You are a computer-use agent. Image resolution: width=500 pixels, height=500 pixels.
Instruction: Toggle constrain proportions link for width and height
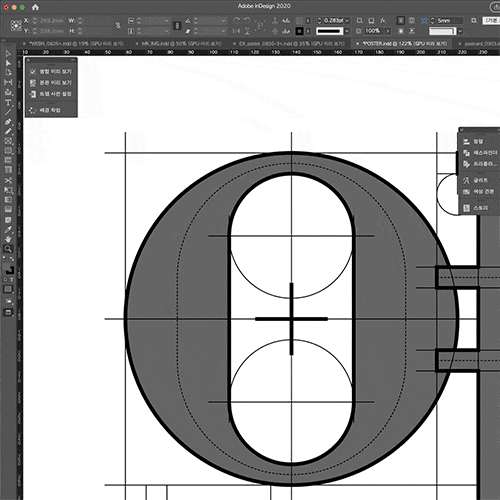118,25
